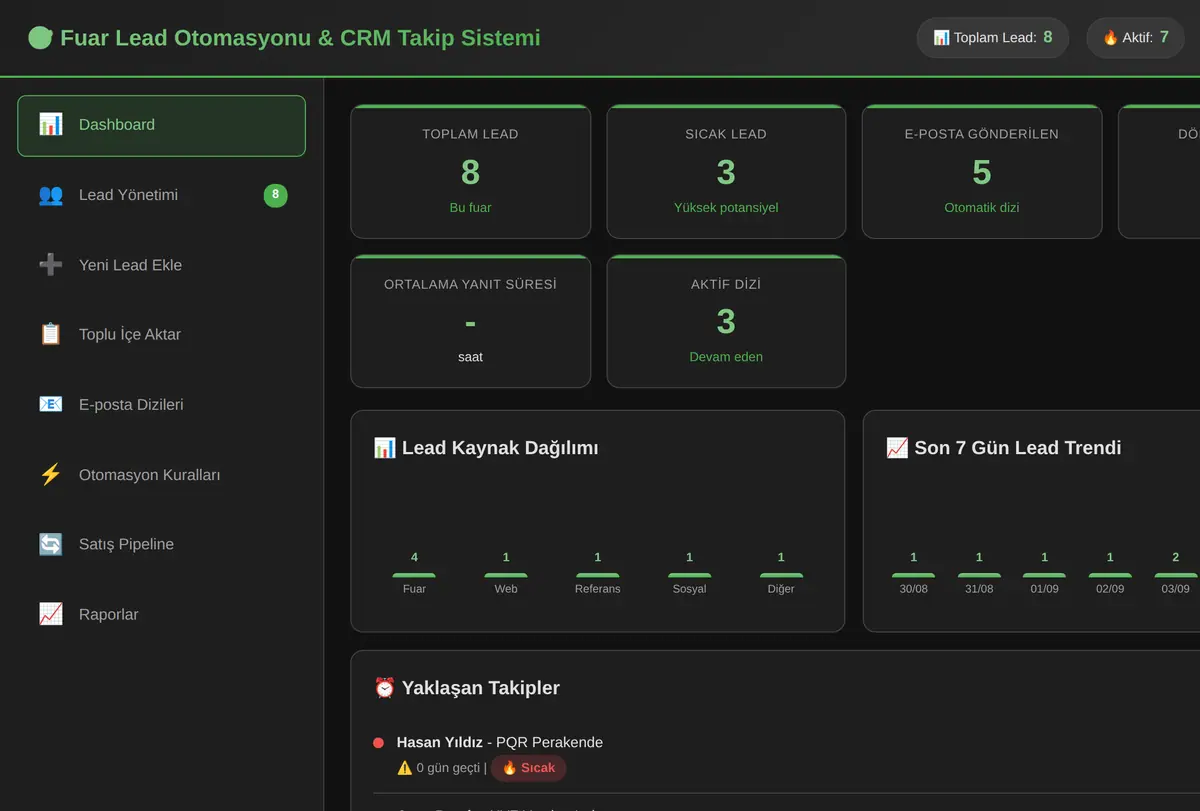Click the chart icon in Toplam Lead badge
Screen dimensions: 1200x811
(x=941, y=38)
